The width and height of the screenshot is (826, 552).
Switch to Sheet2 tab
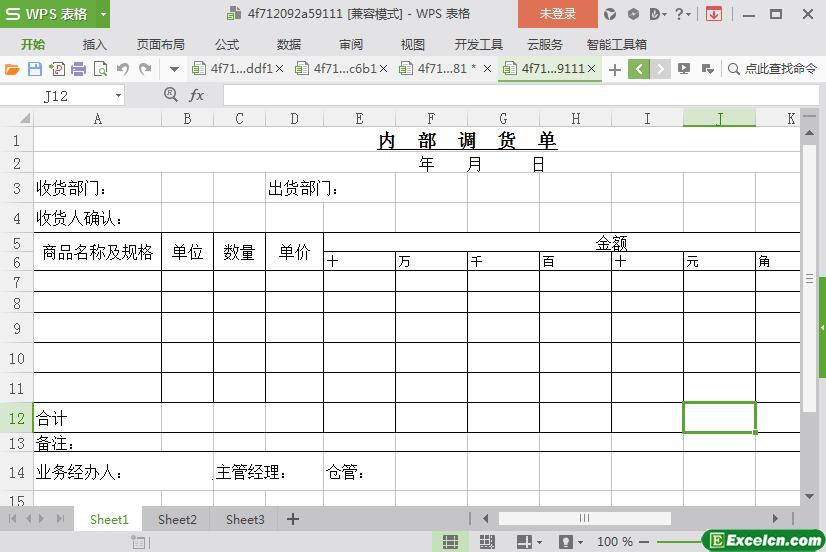click(x=177, y=519)
